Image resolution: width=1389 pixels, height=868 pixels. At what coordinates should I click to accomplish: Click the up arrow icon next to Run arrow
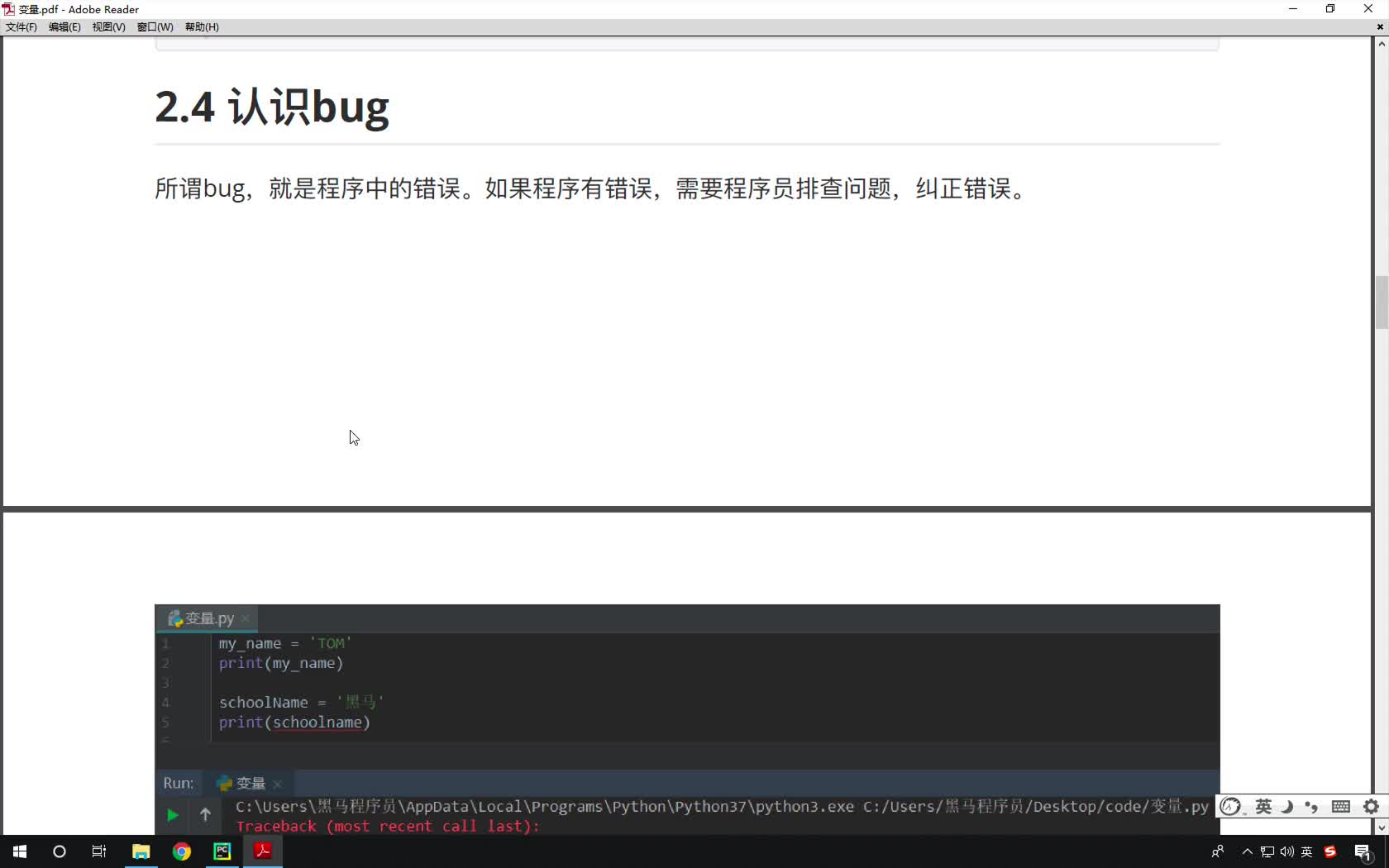point(205,815)
